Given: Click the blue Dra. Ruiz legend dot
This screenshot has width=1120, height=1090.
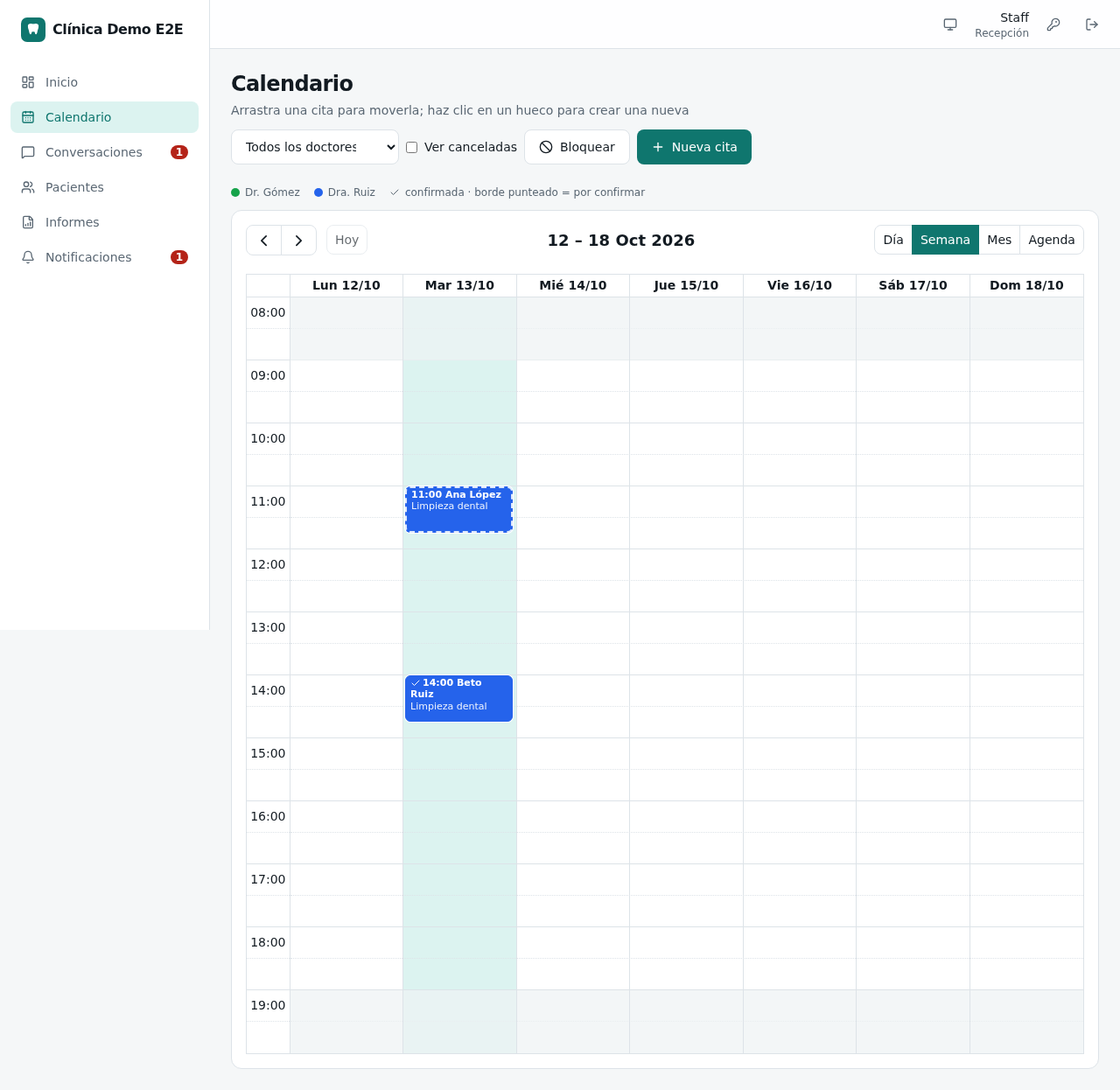Looking at the screenshot, I should (318, 192).
